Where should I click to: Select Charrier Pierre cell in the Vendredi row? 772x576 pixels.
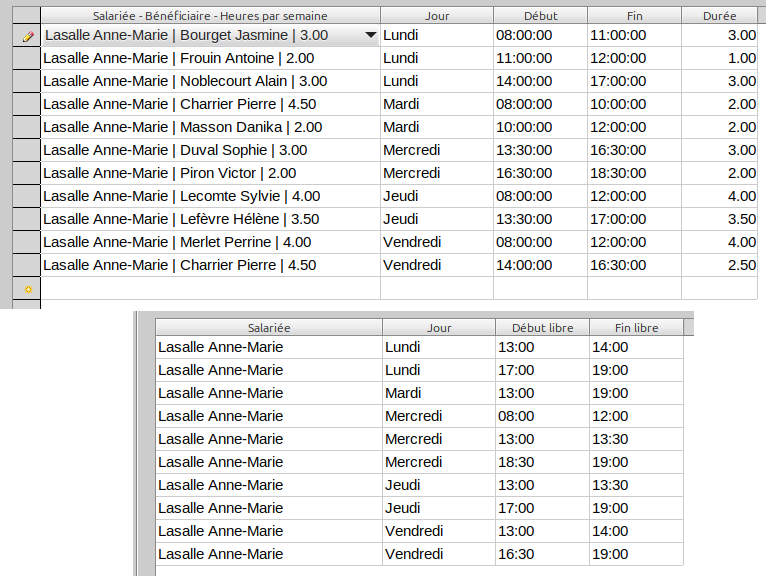point(211,265)
